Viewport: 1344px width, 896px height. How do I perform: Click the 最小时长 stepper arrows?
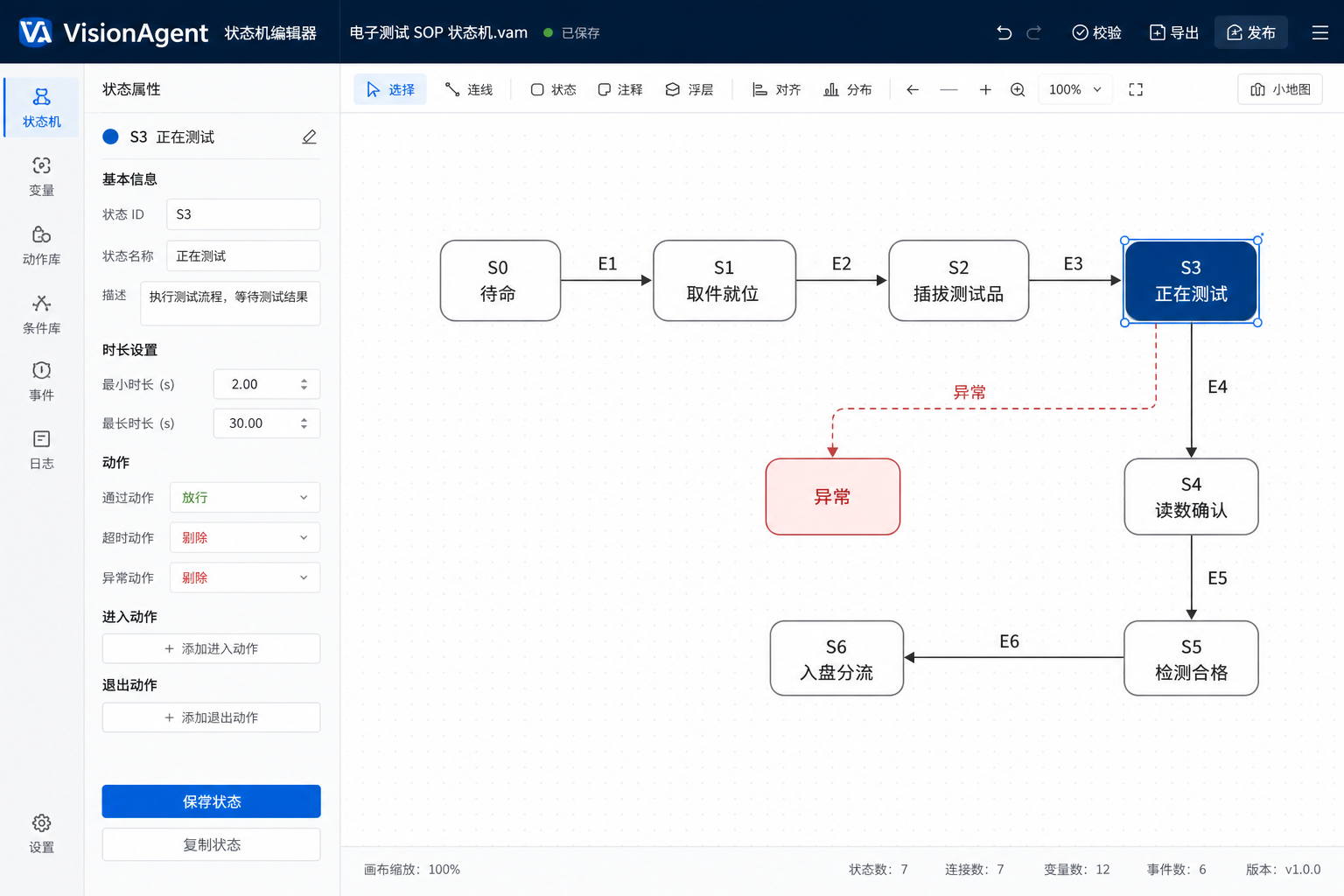(304, 384)
